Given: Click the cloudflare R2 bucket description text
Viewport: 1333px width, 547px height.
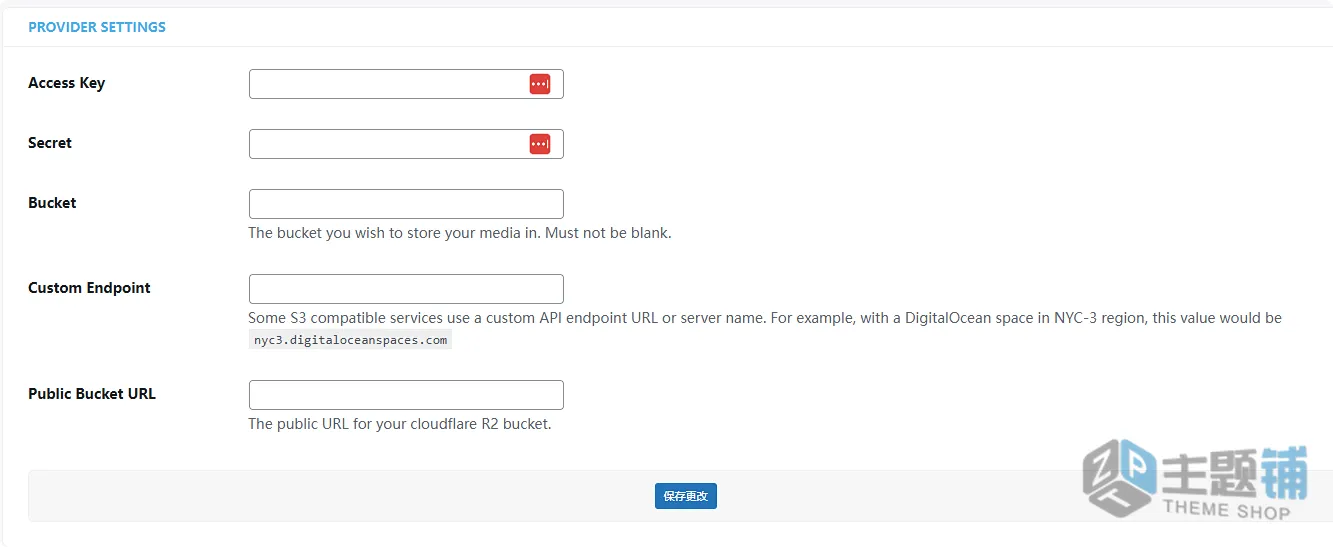Looking at the screenshot, I should click(x=400, y=424).
